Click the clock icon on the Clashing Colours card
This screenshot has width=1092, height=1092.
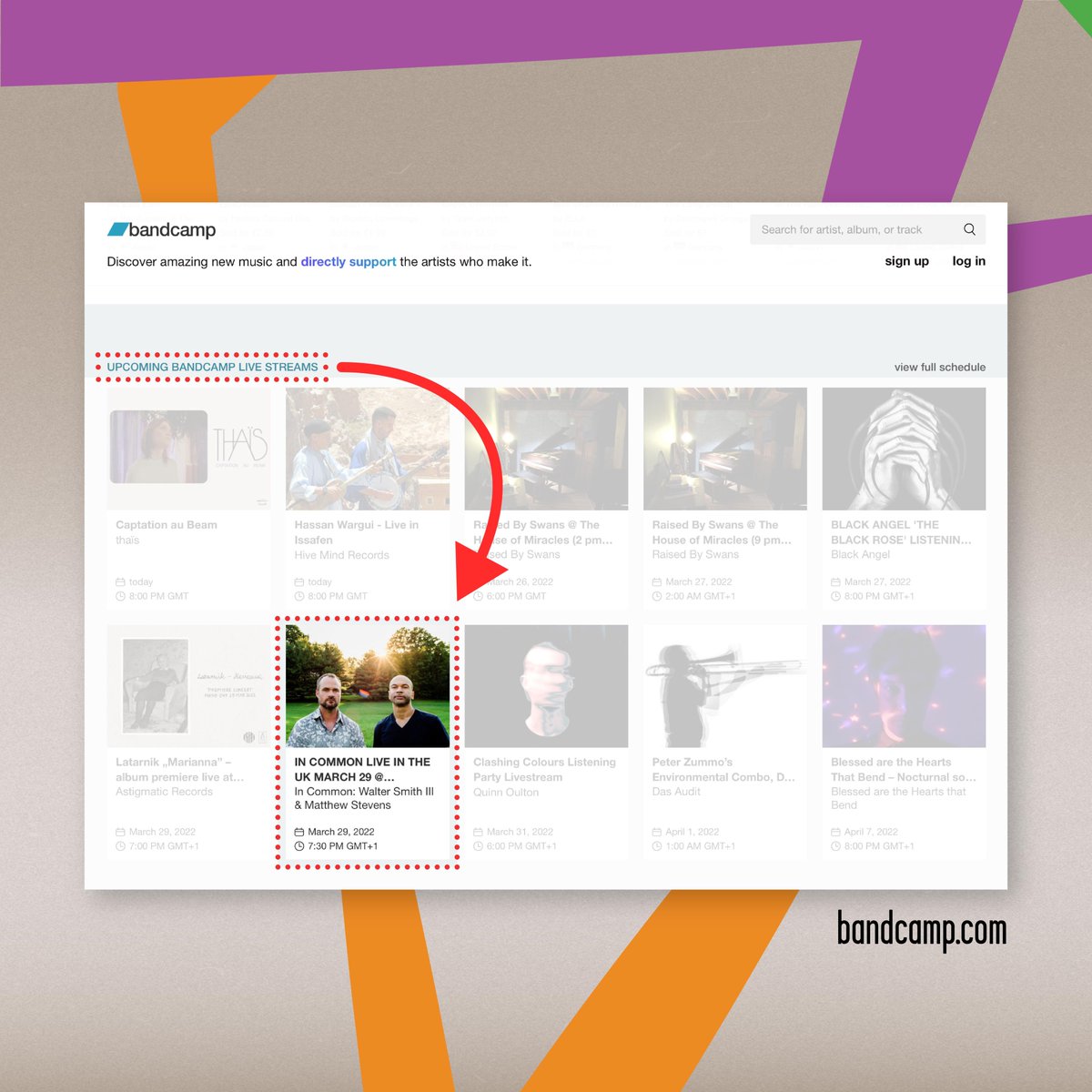pos(478,845)
